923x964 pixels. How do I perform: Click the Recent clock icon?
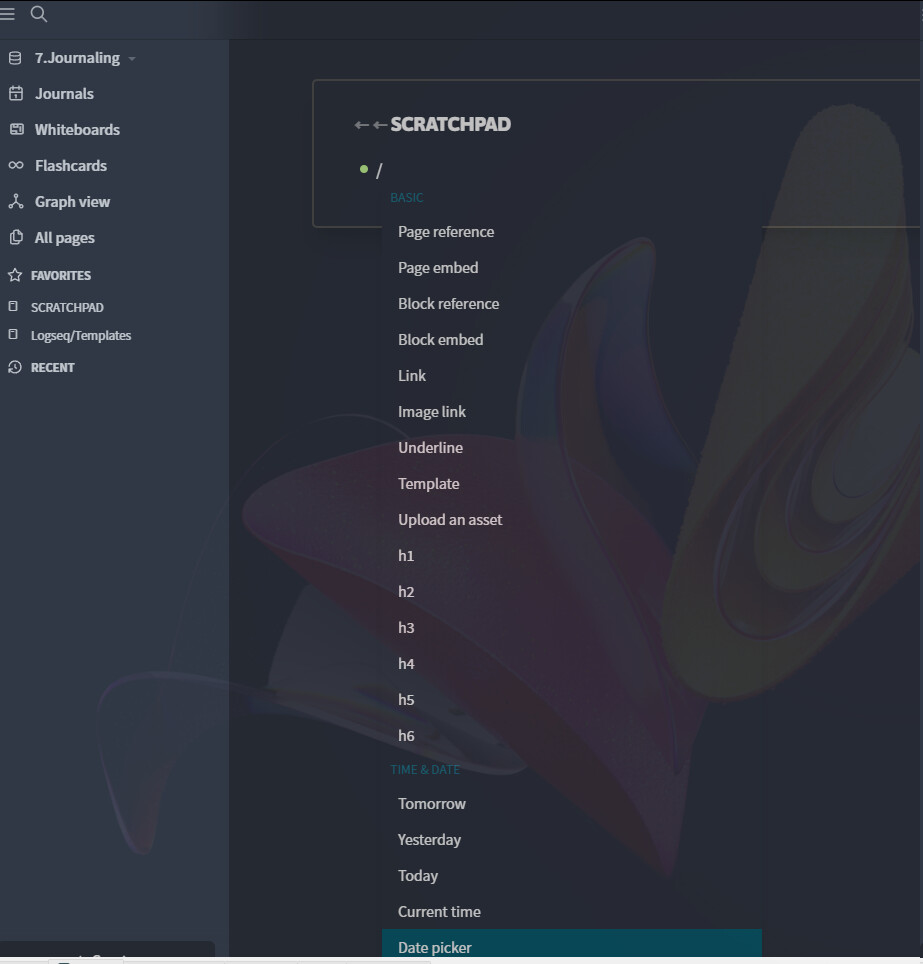(x=15, y=367)
